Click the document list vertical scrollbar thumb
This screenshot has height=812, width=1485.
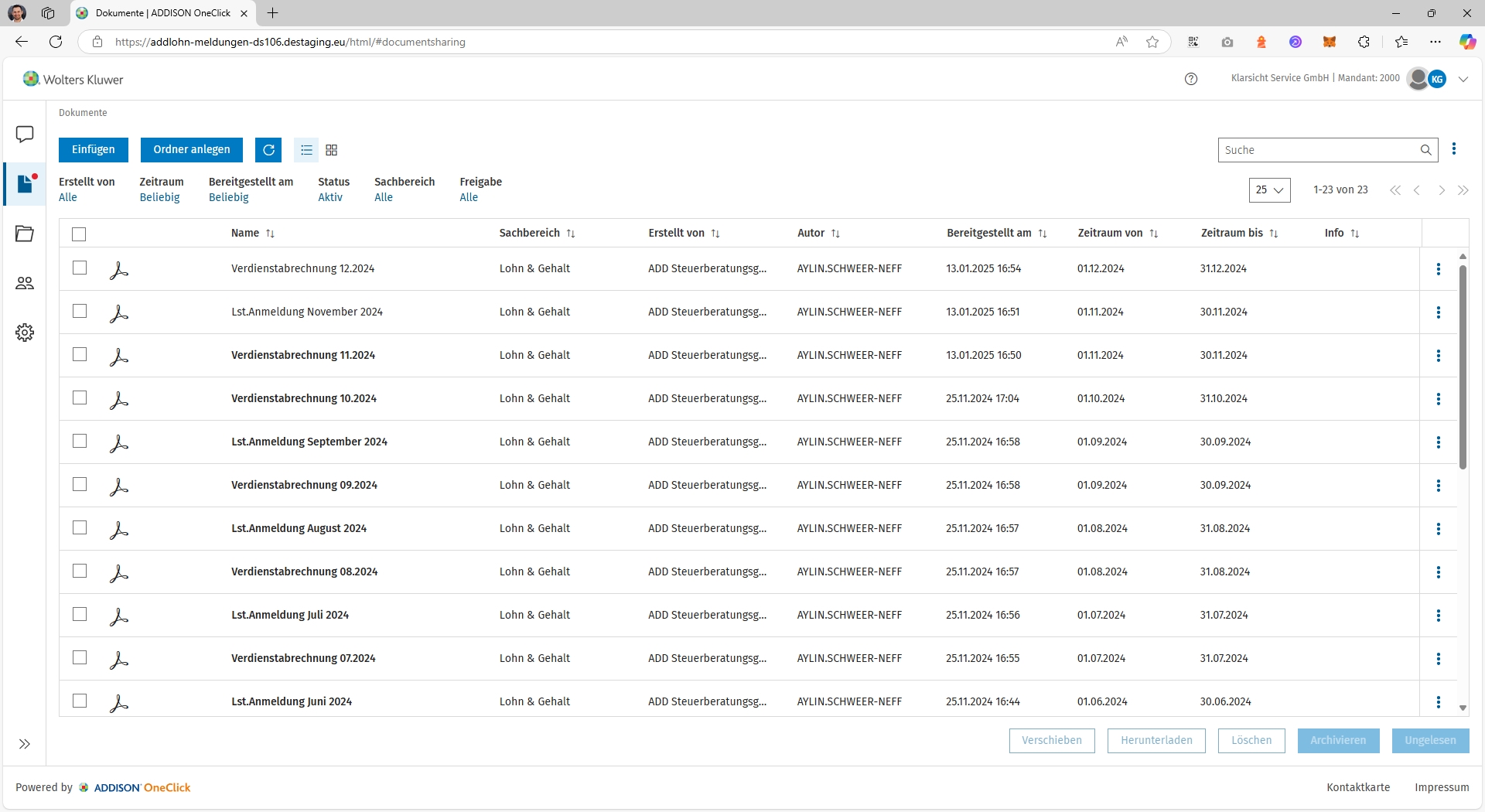click(1463, 367)
